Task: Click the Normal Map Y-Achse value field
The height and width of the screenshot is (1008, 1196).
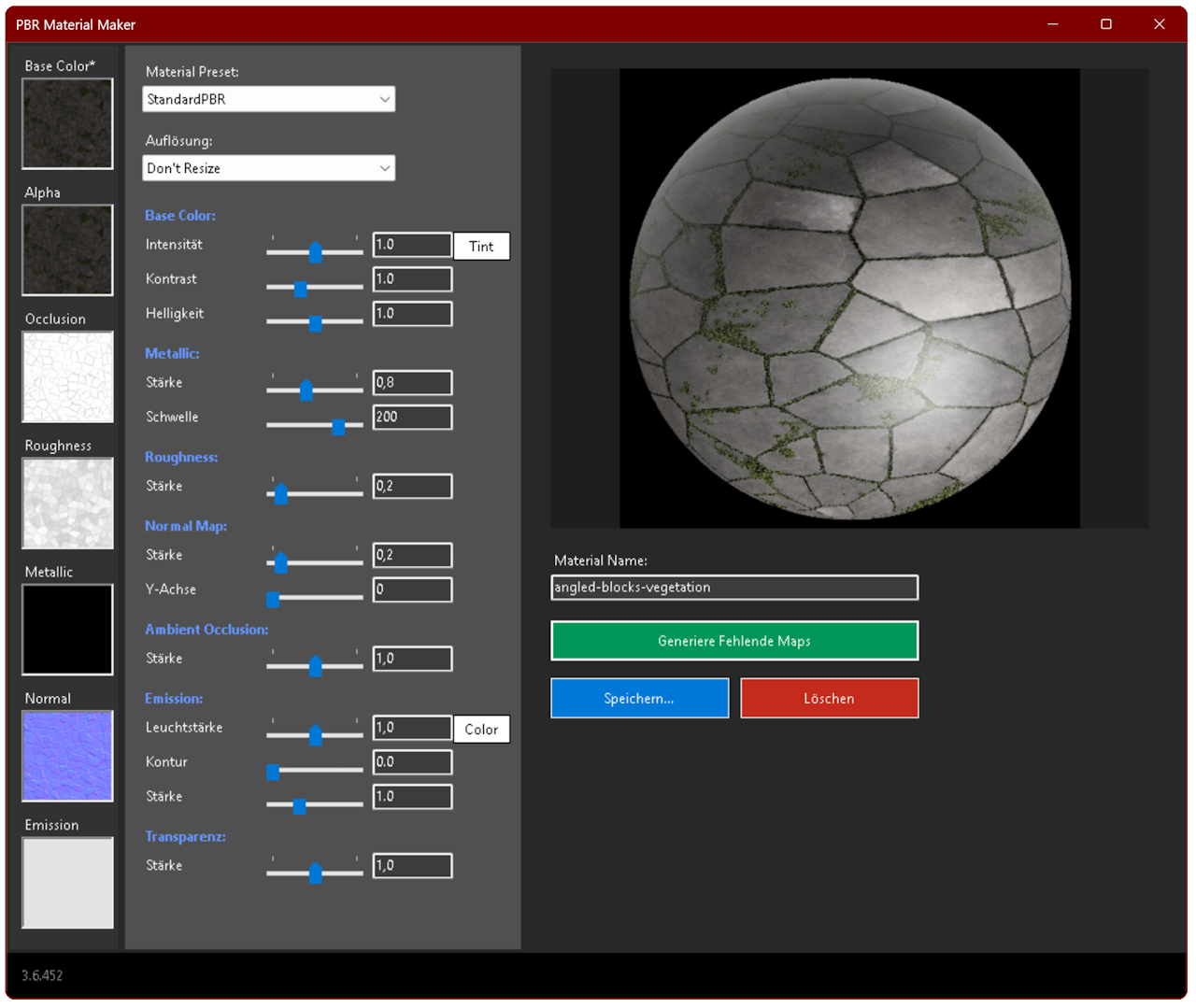Action: tap(412, 589)
